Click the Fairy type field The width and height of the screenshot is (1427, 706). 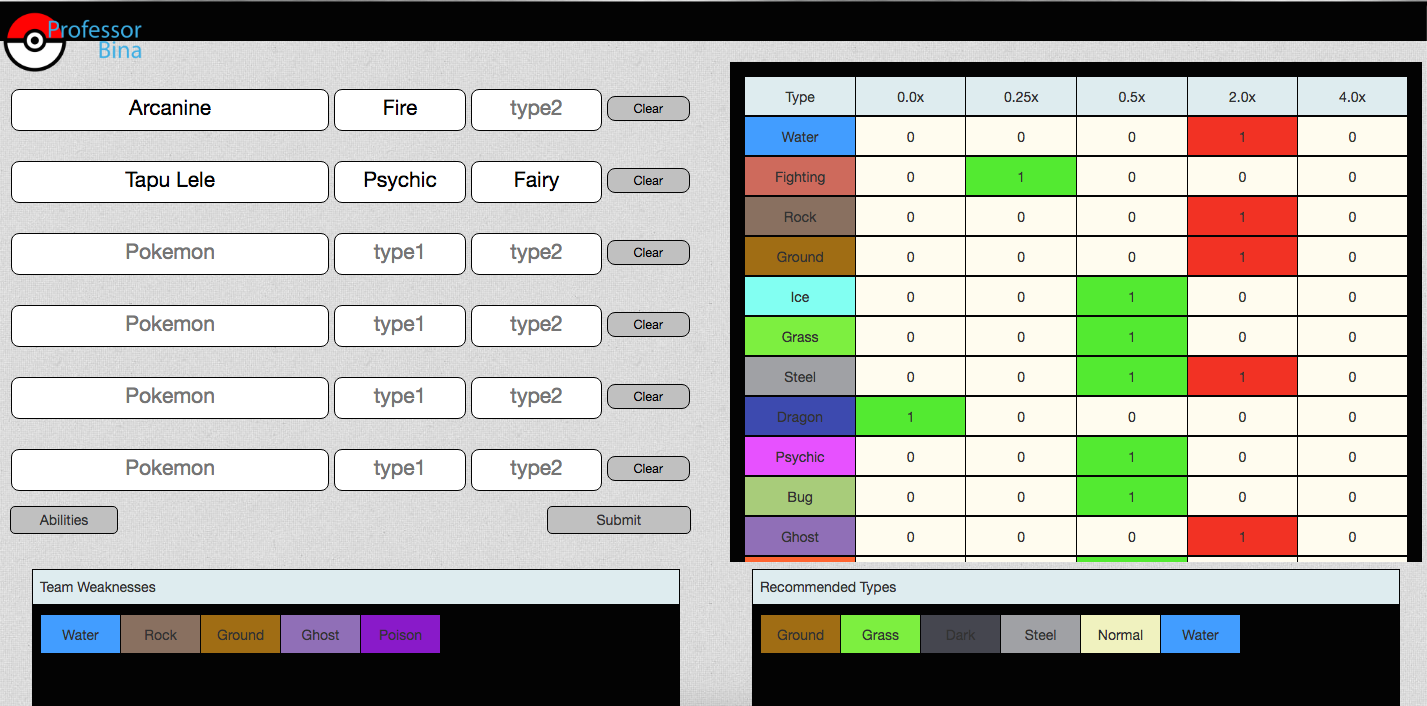pyautogui.click(x=536, y=181)
